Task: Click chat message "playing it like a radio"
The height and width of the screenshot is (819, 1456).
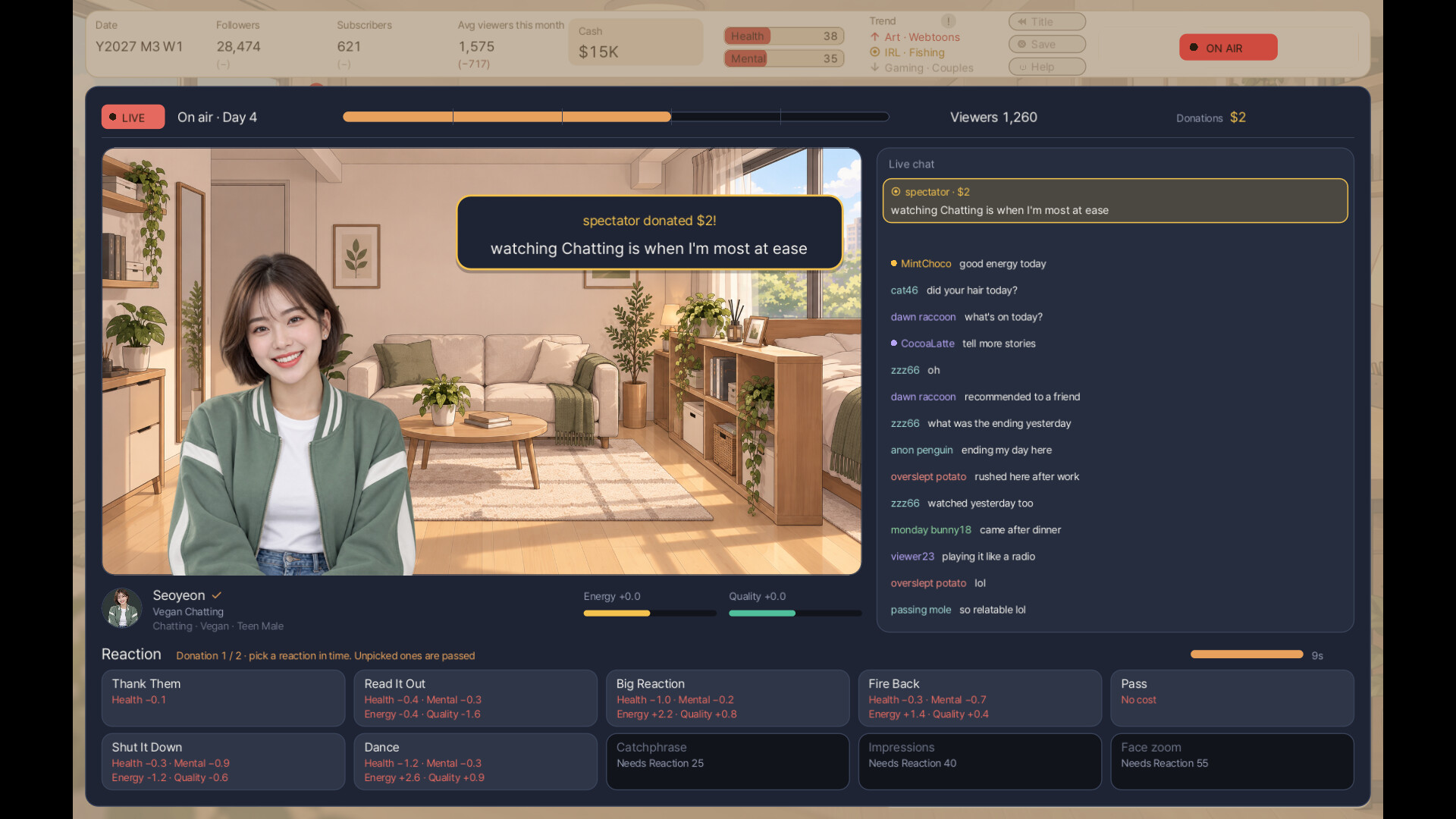Action: coord(988,557)
